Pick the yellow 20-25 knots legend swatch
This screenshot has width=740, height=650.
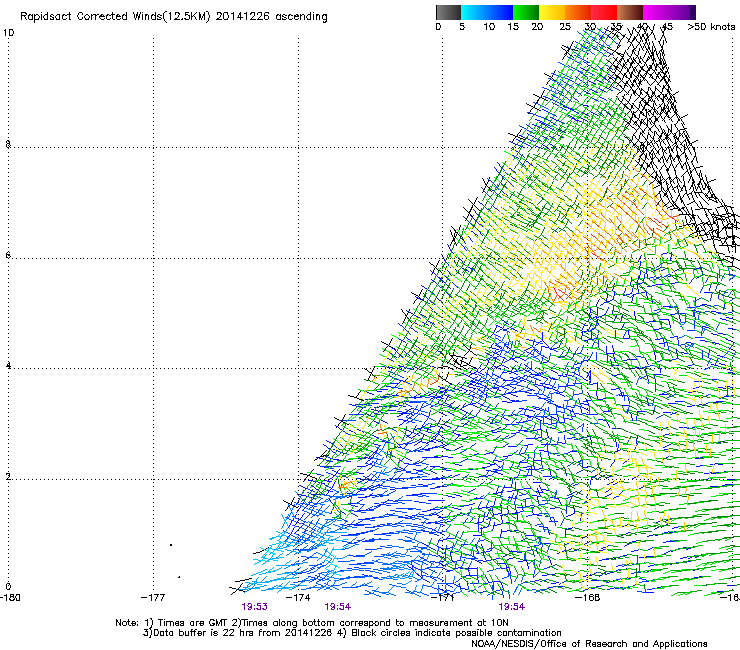552,12
